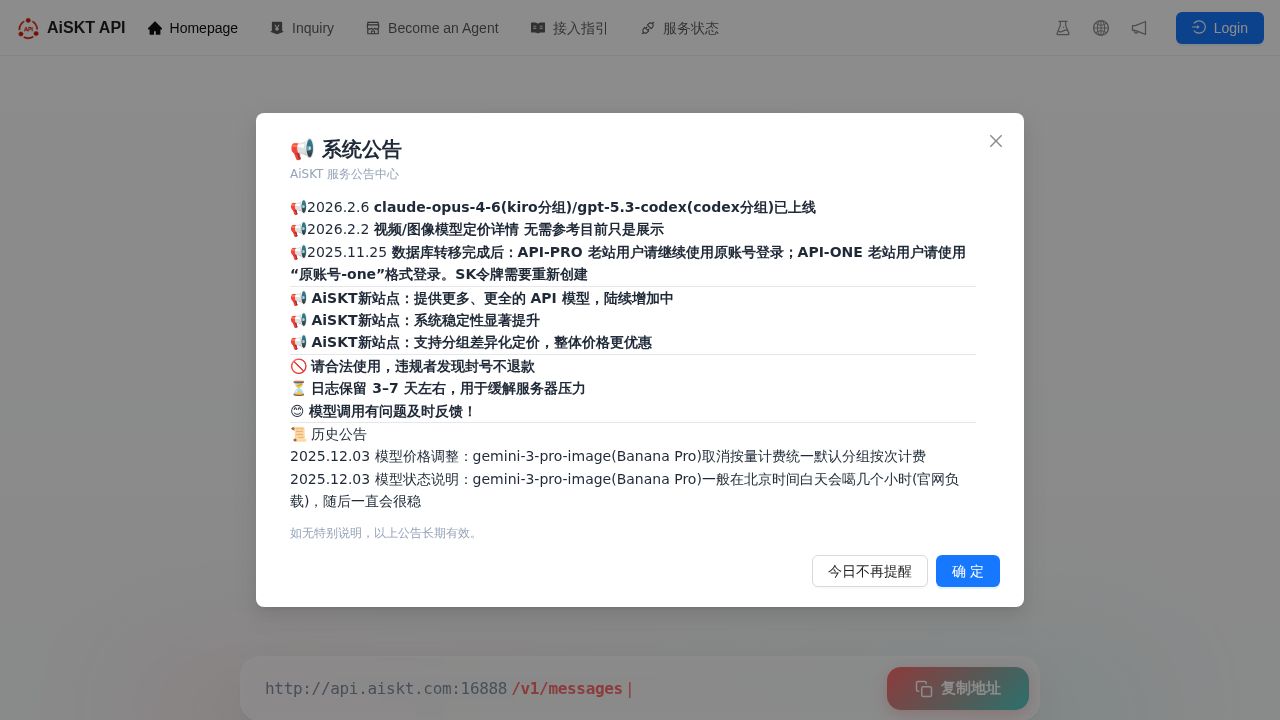Click the 请合法使用 warning line
This screenshot has width=1280, height=720.
[x=412, y=366]
